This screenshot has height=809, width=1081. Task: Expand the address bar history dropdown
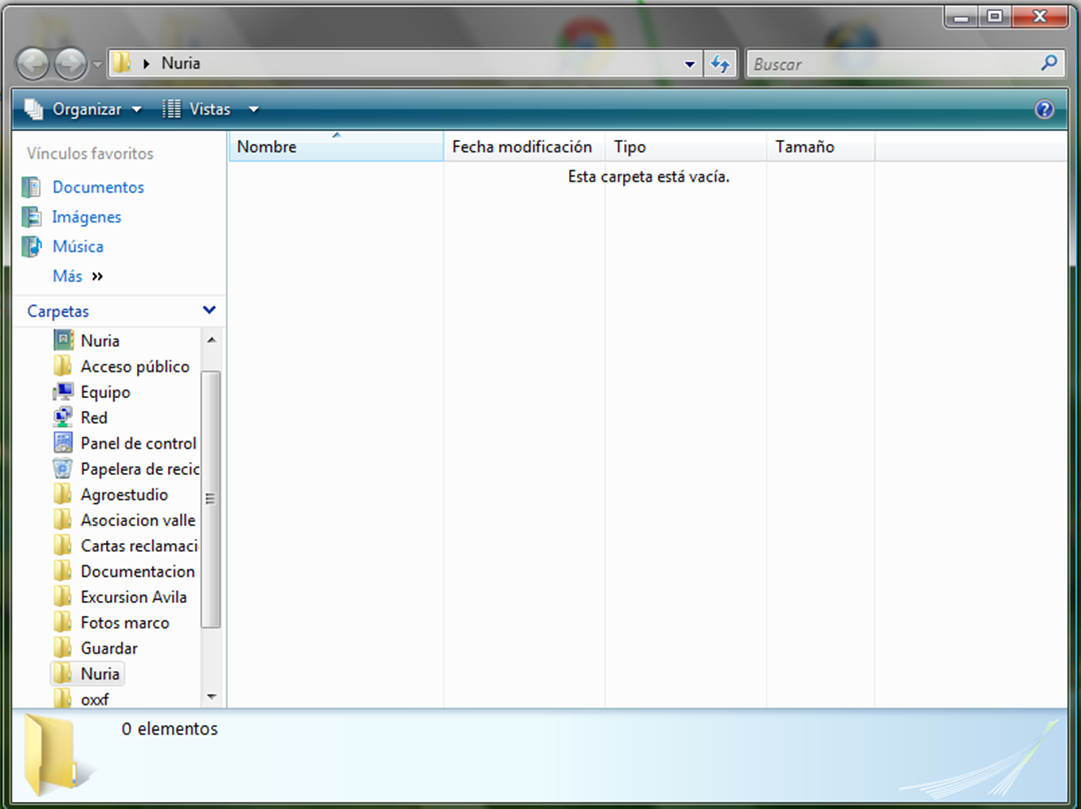coord(690,64)
